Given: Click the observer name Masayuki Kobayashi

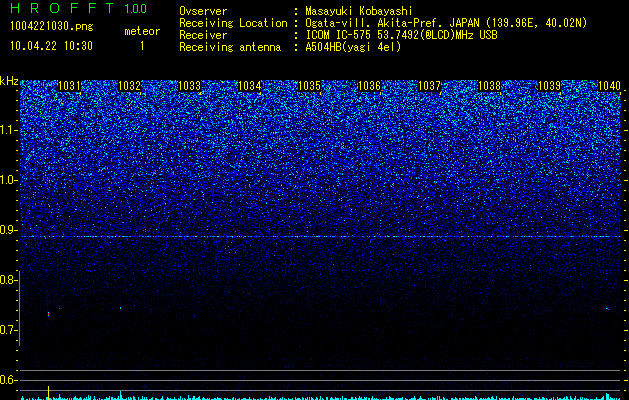Looking at the screenshot, I should [359, 11].
